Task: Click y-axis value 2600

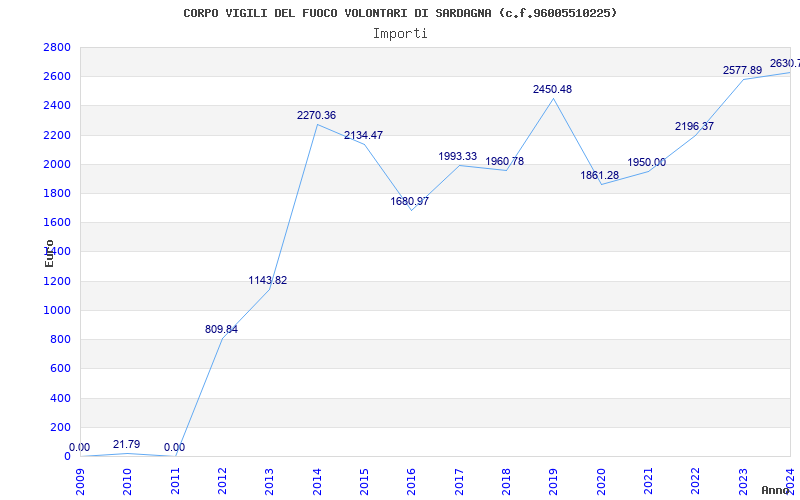Action: [x=57, y=77]
